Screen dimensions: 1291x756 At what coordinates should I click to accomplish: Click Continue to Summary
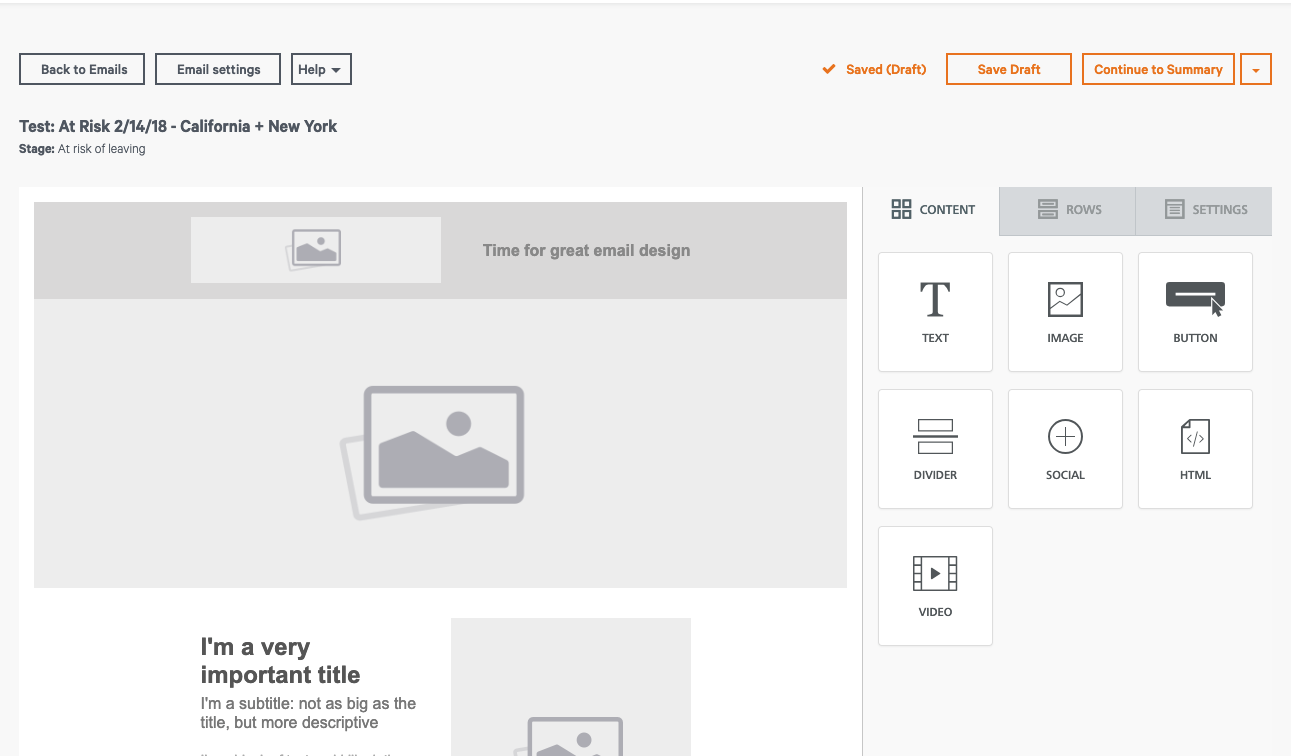(1158, 69)
